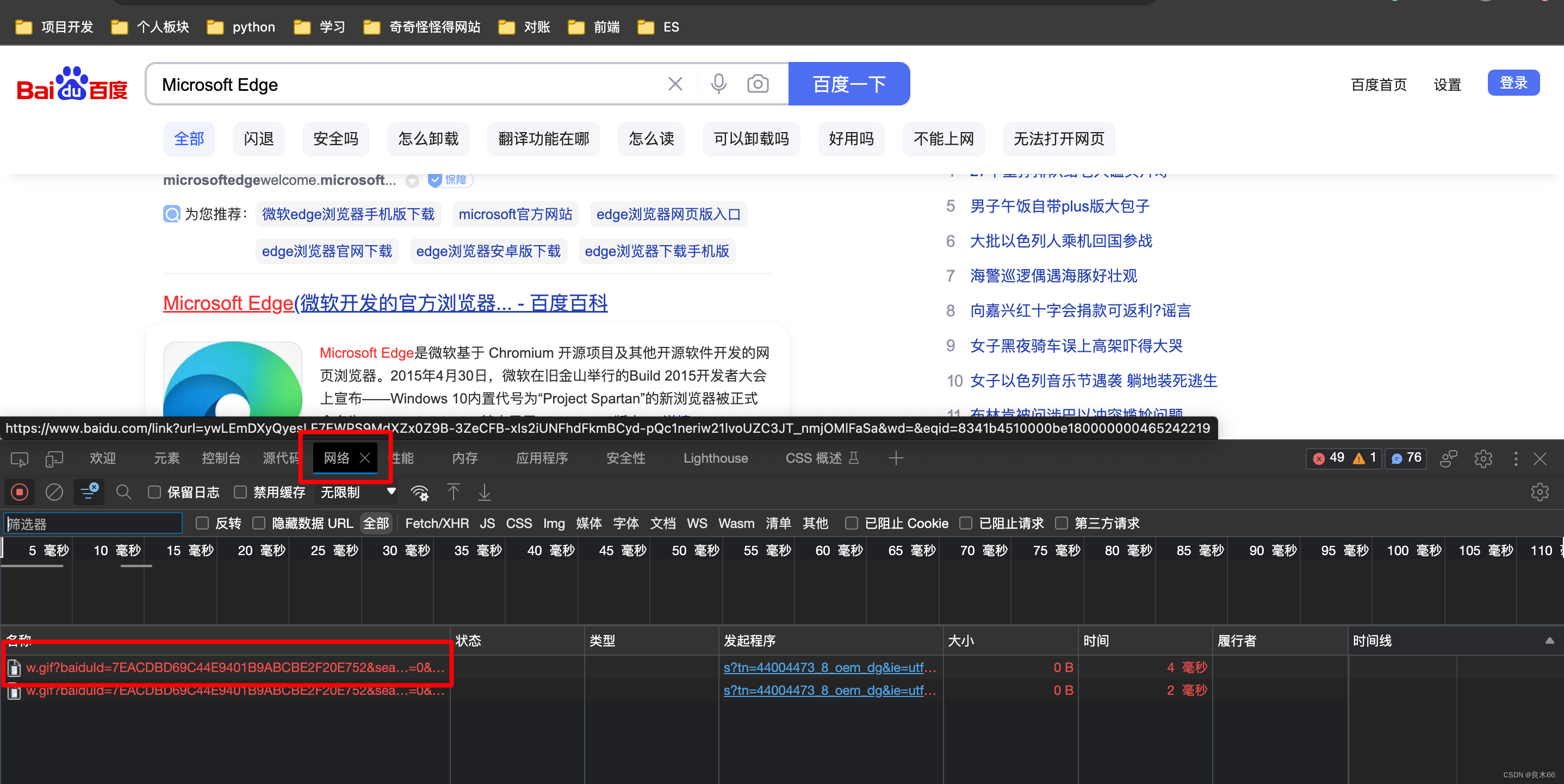
Task: Click 微软edge浏览器手机版下载 recommendation
Action: tap(348, 214)
